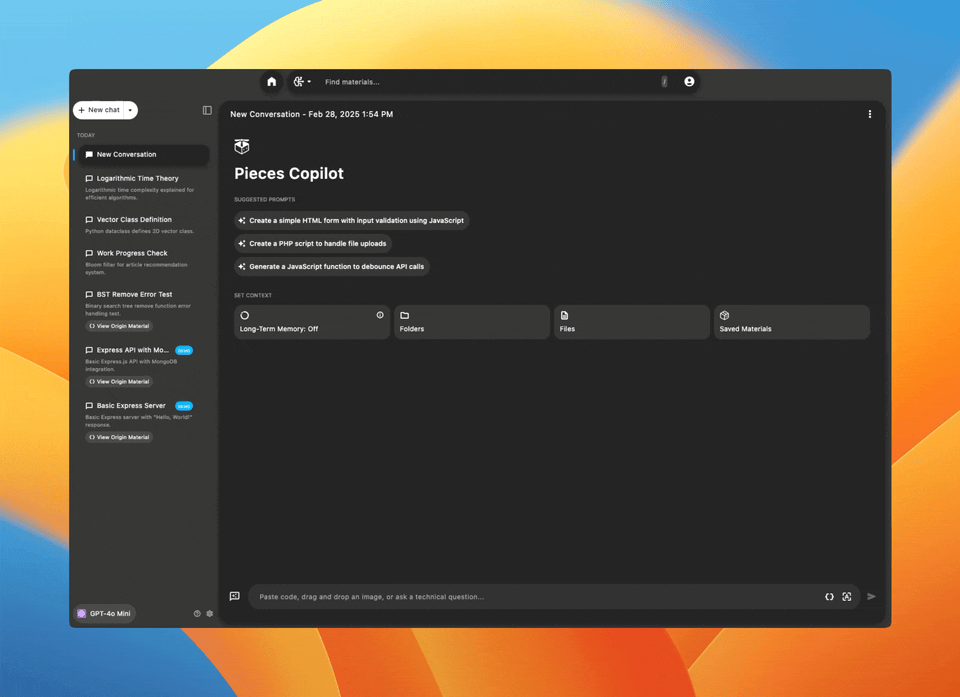Screen dimensions: 960x697
Task: Click the Pieces Copilot heading
Action: tap(289, 173)
